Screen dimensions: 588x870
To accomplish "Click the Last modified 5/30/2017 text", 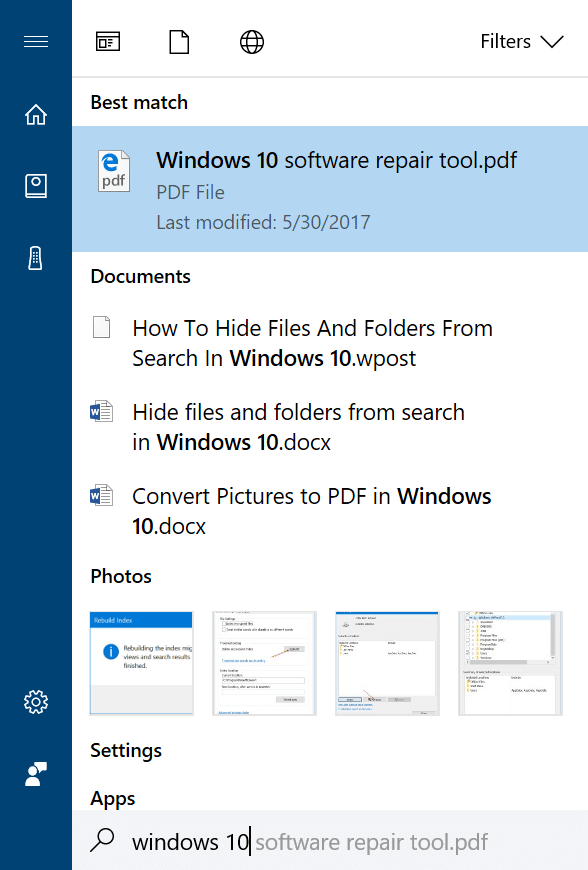I will pos(263,222).
